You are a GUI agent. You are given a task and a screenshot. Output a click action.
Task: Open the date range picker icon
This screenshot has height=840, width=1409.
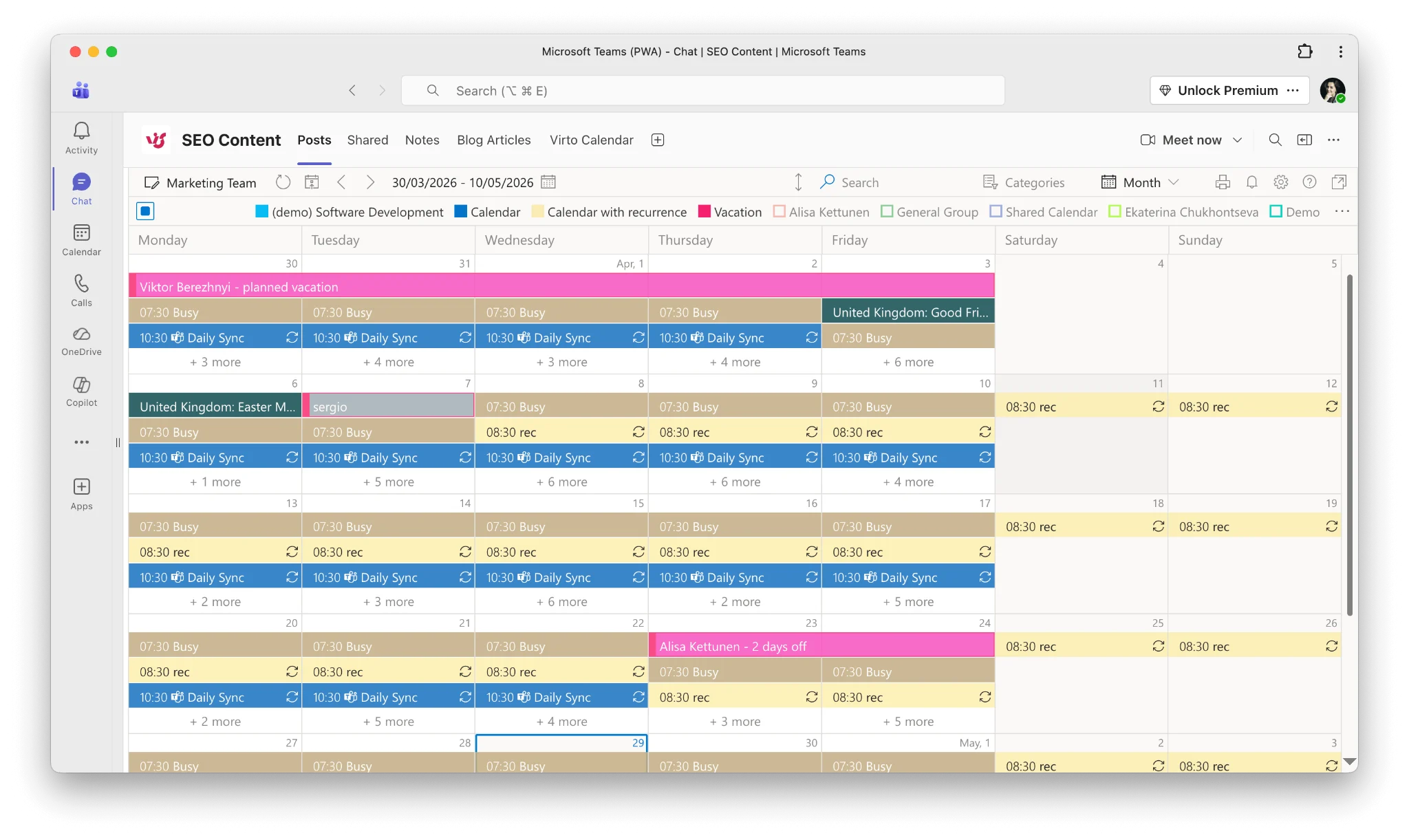548,182
